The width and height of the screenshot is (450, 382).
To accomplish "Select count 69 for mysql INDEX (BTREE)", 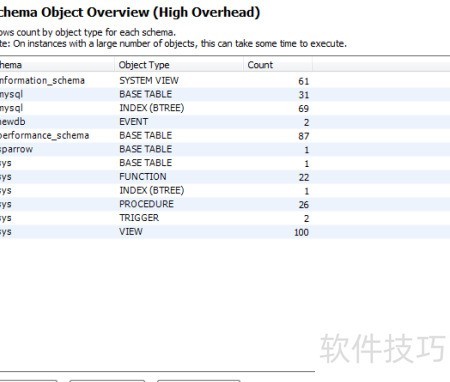I will (304, 109).
